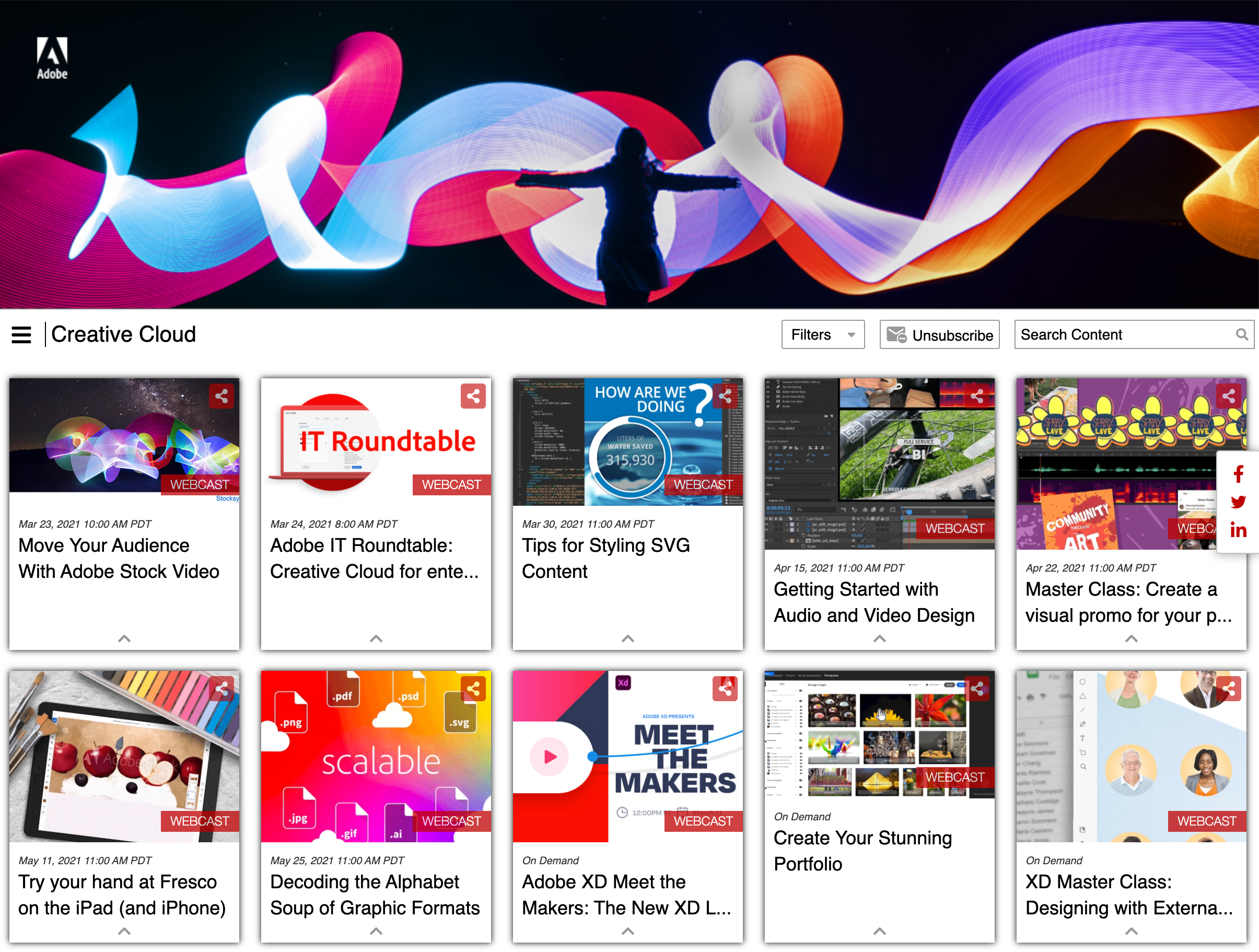
Task: Share on Facebook via sidebar icon
Action: click(1239, 474)
